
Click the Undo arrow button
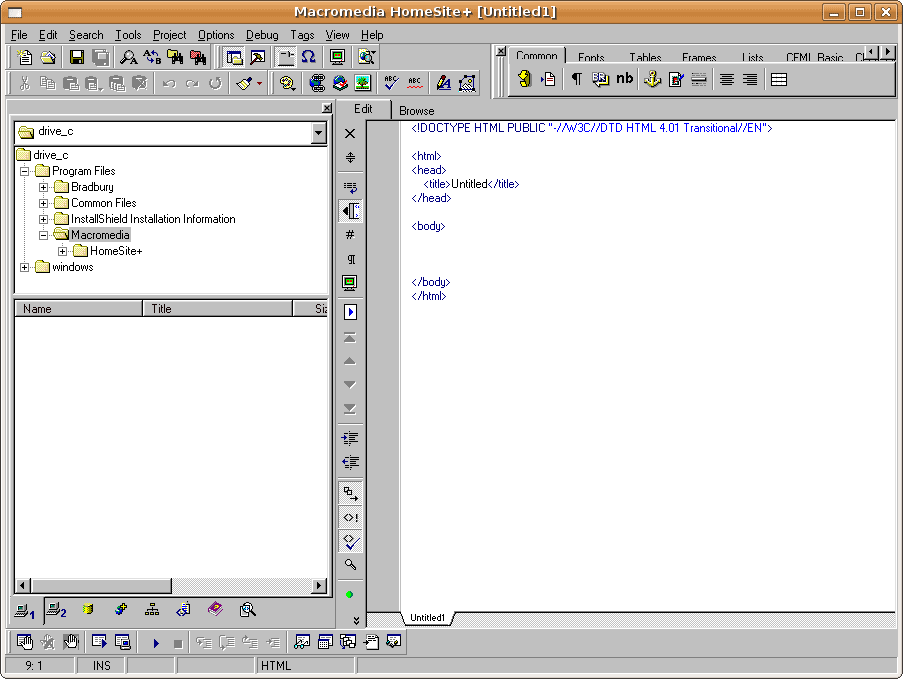[x=169, y=84]
